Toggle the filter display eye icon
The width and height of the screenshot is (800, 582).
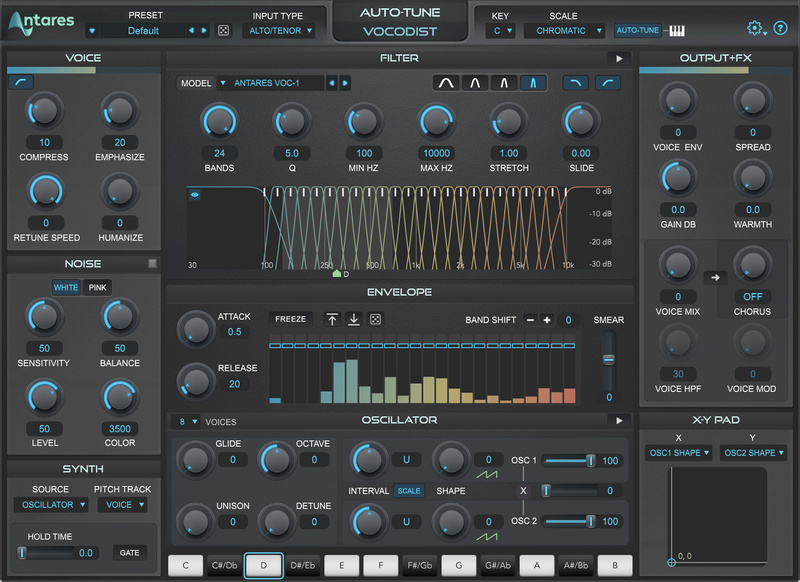195,195
